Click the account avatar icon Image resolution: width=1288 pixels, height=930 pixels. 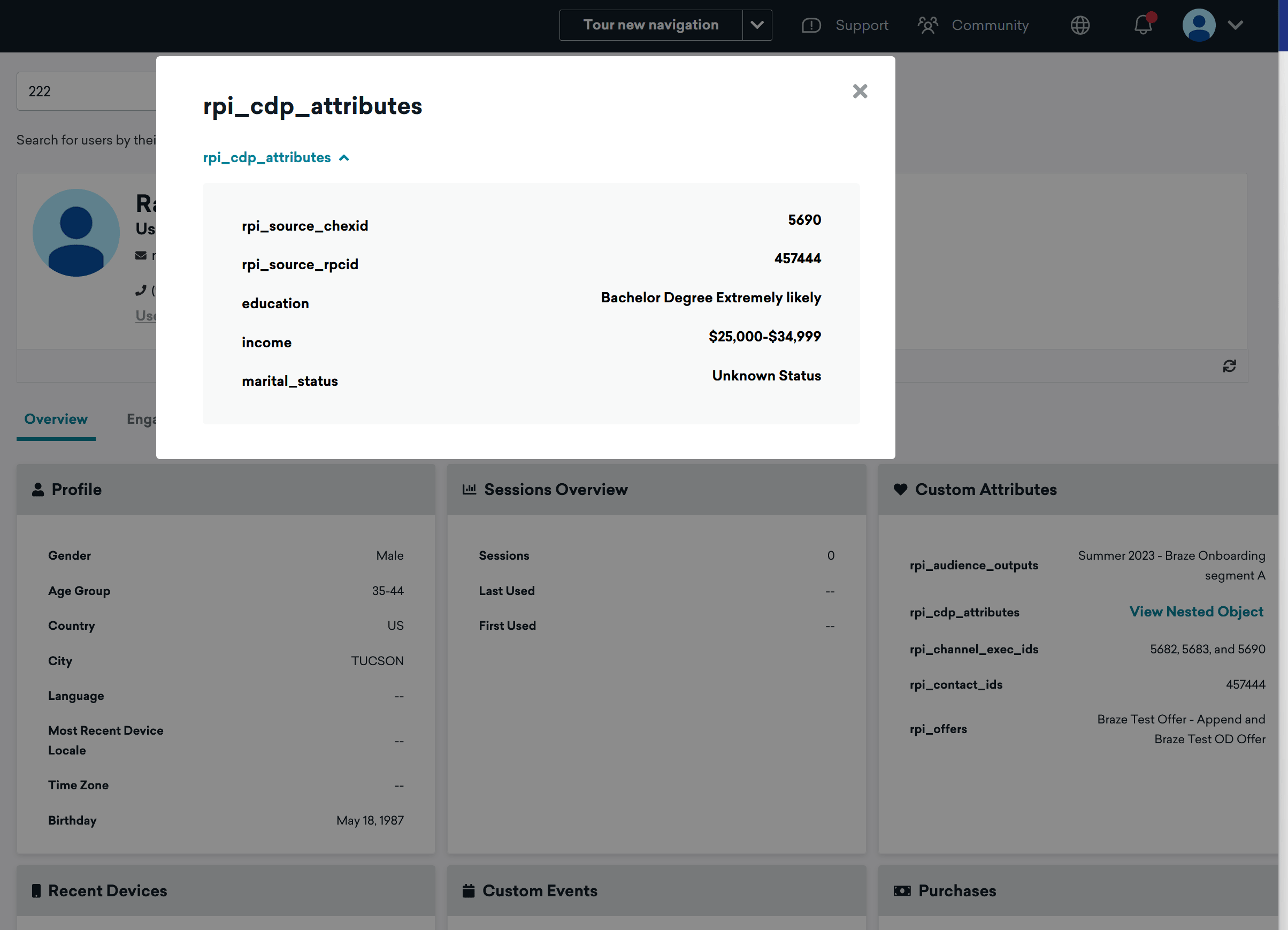[1198, 26]
